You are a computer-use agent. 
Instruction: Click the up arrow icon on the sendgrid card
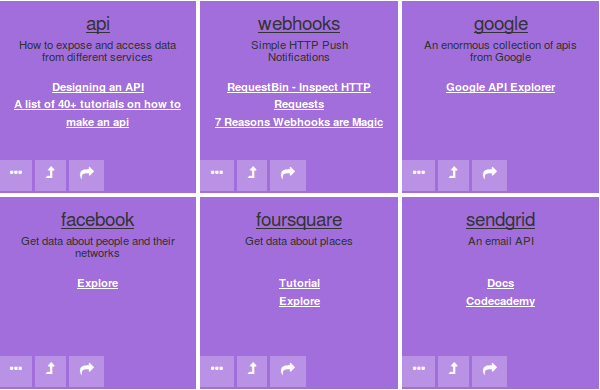453,371
